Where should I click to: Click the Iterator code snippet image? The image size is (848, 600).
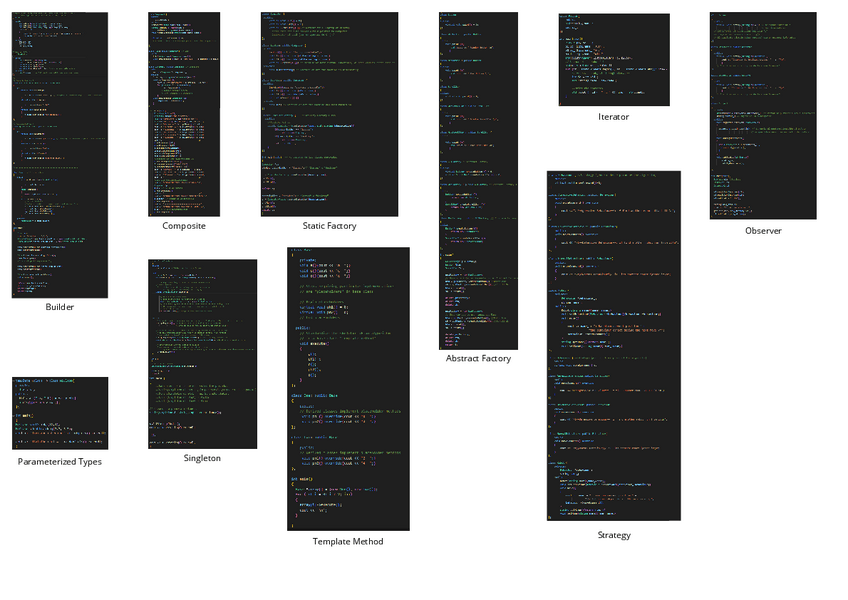point(613,59)
